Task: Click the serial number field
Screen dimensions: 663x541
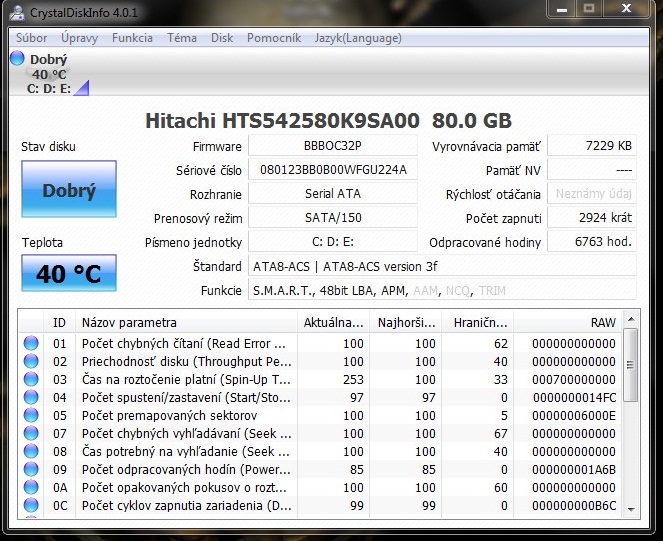Action: point(332,170)
